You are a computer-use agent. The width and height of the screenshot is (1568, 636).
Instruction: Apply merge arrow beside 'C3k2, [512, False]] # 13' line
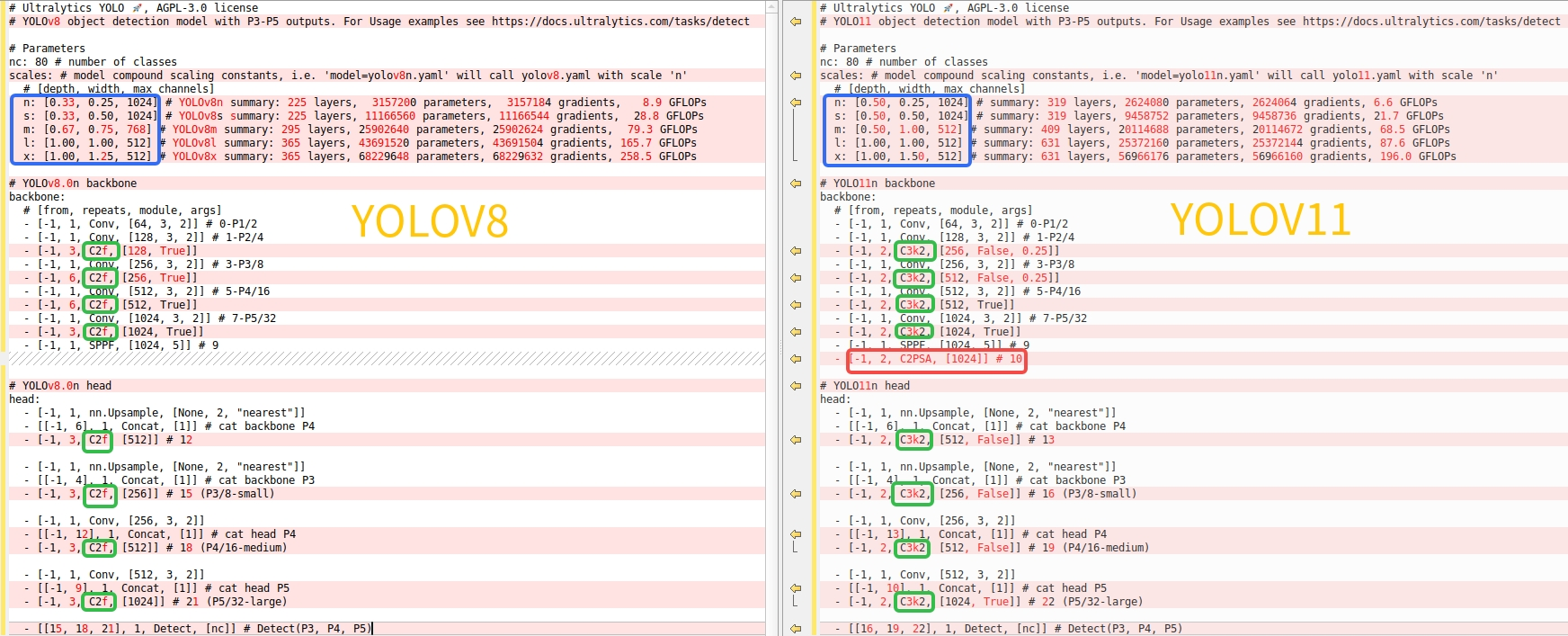[796, 440]
